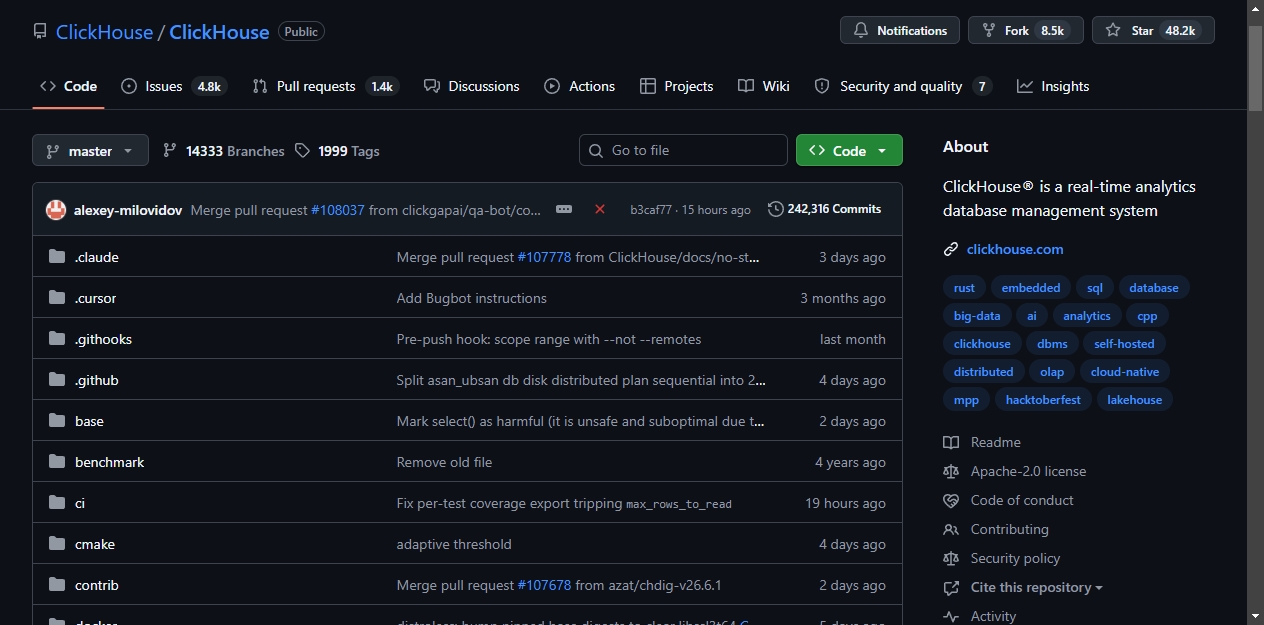Click the ClickHouse organization owner link
Image resolution: width=1264 pixels, height=625 pixels.
[x=104, y=32]
